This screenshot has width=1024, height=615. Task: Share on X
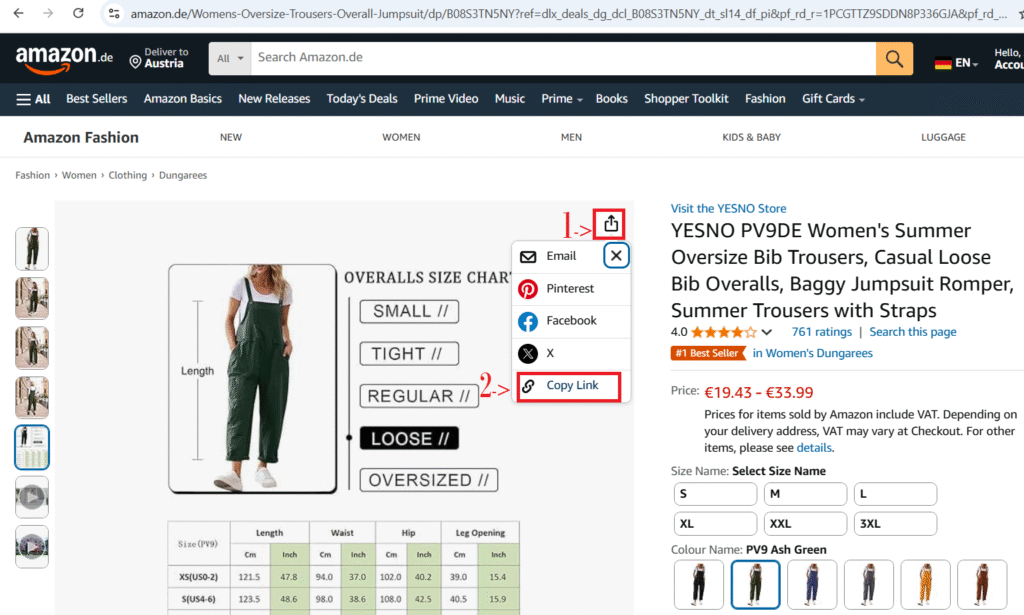571,353
